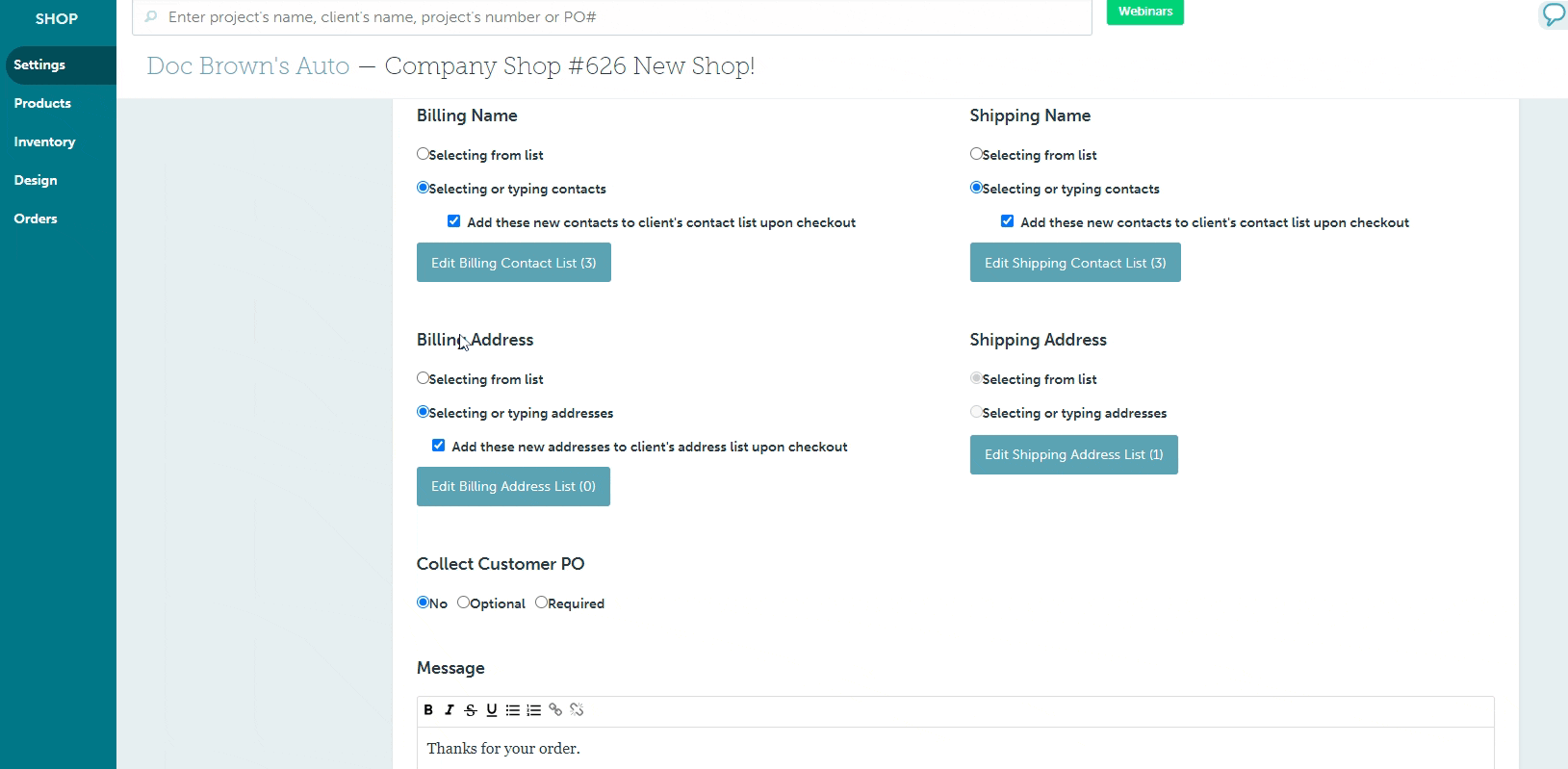
Task: Select 'Selecting from list' for Billing Name
Action: point(423,154)
